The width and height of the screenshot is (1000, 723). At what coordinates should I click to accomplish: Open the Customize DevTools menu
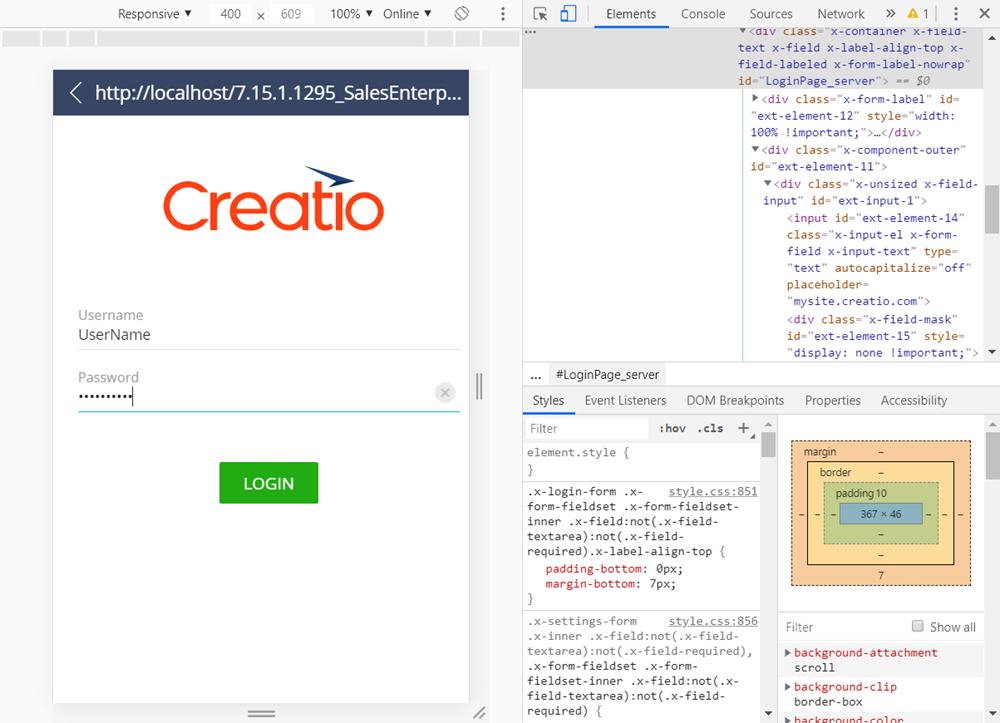(x=955, y=13)
